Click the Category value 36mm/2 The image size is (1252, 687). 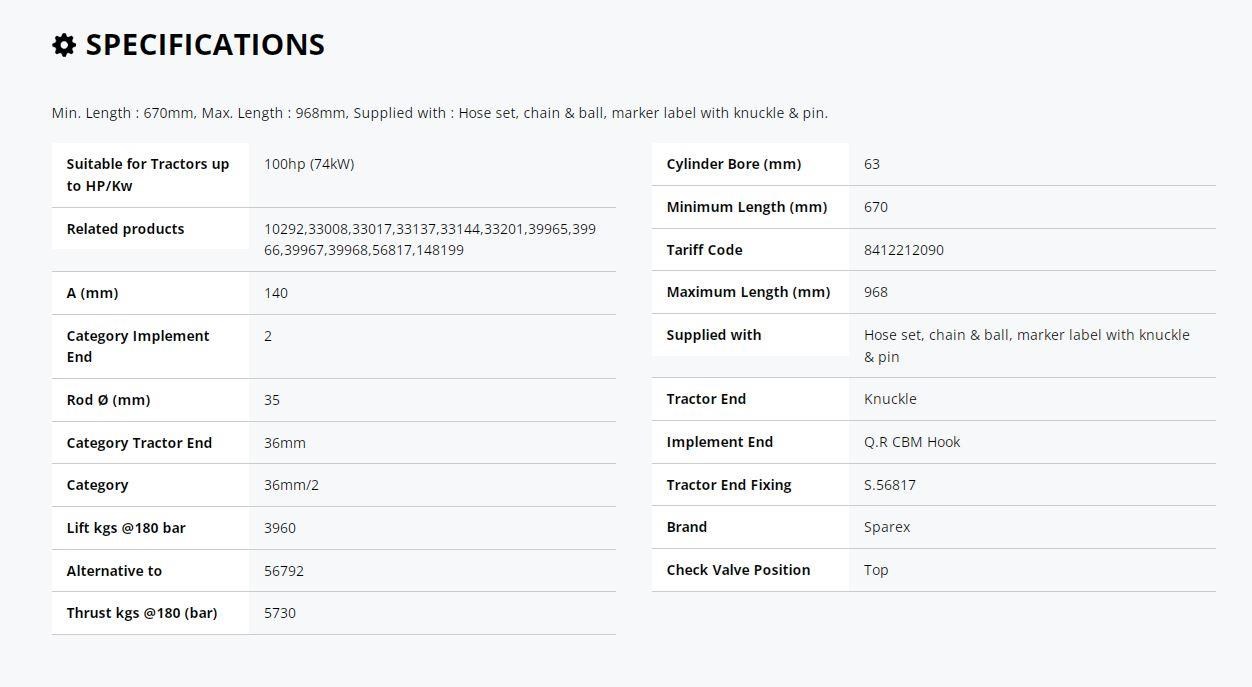pyautogui.click(x=292, y=485)
